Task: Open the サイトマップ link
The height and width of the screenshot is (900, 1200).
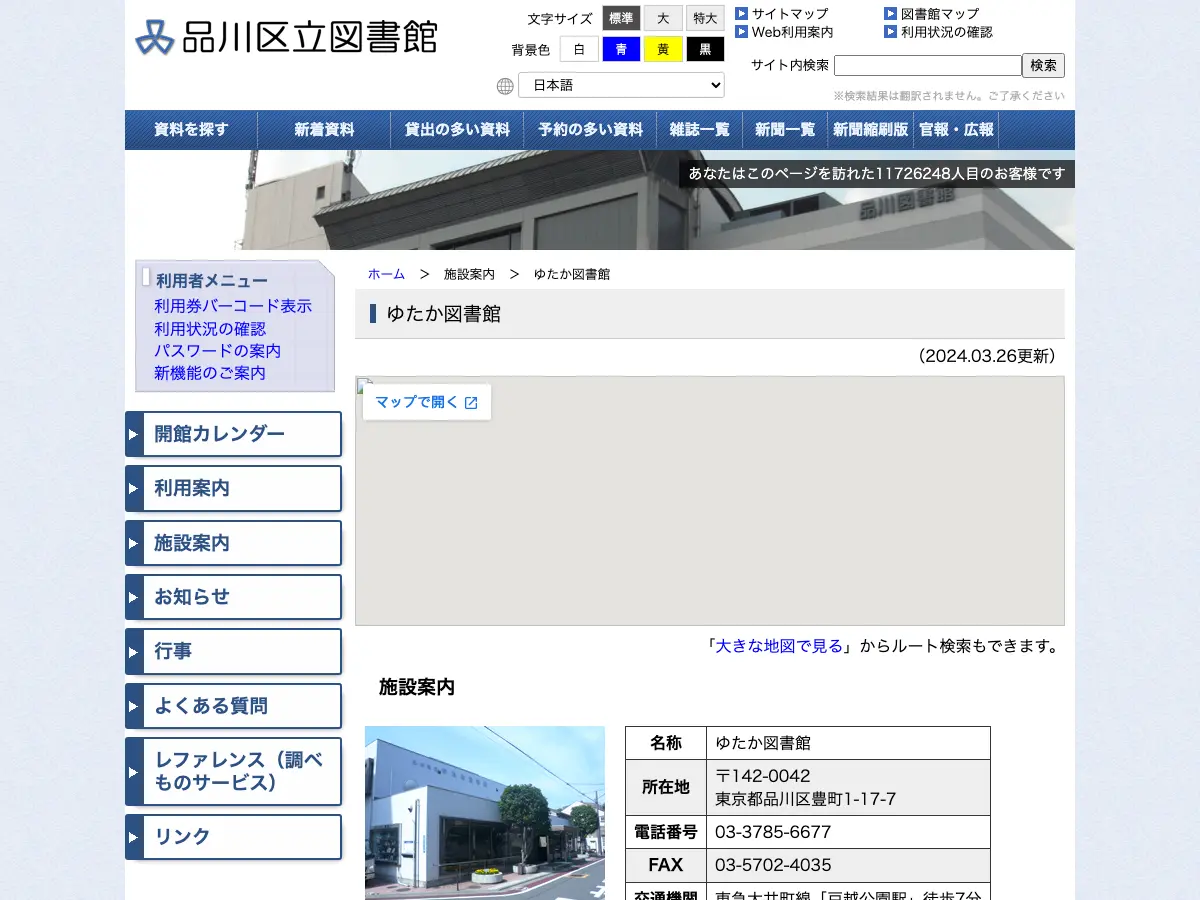Action: [x=790, y=14]
